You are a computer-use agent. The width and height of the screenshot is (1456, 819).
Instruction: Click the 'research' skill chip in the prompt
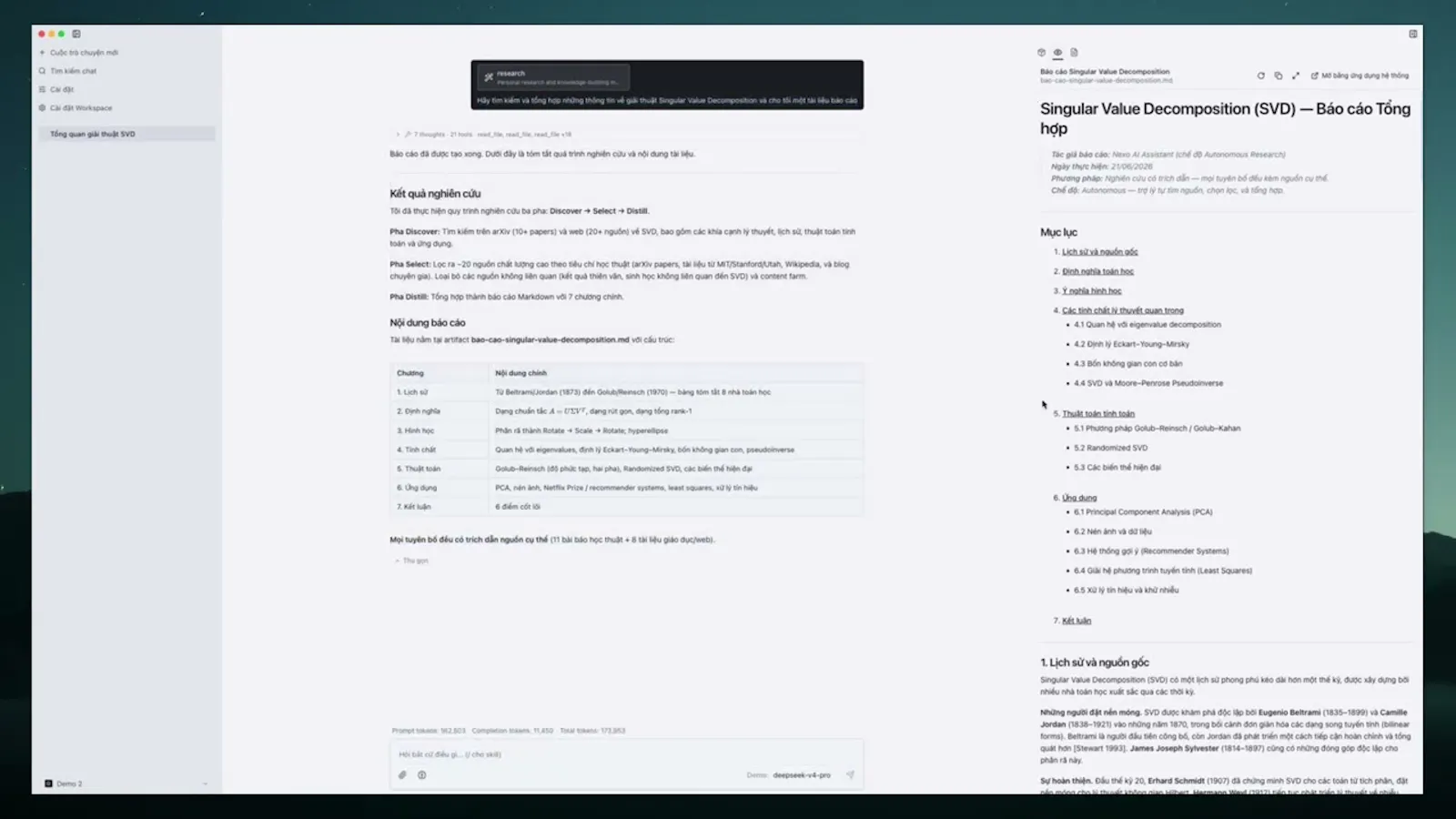(x=554, y=76)
